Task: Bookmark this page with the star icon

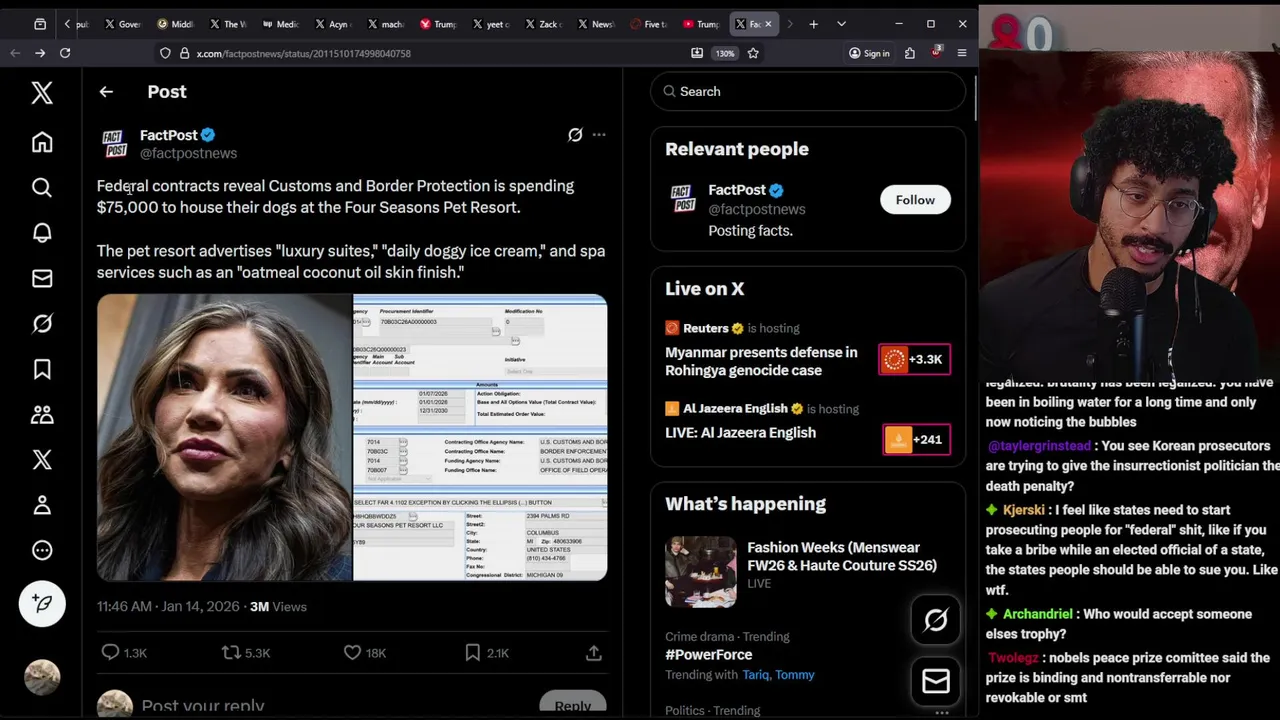Action: tap(753, 53)
